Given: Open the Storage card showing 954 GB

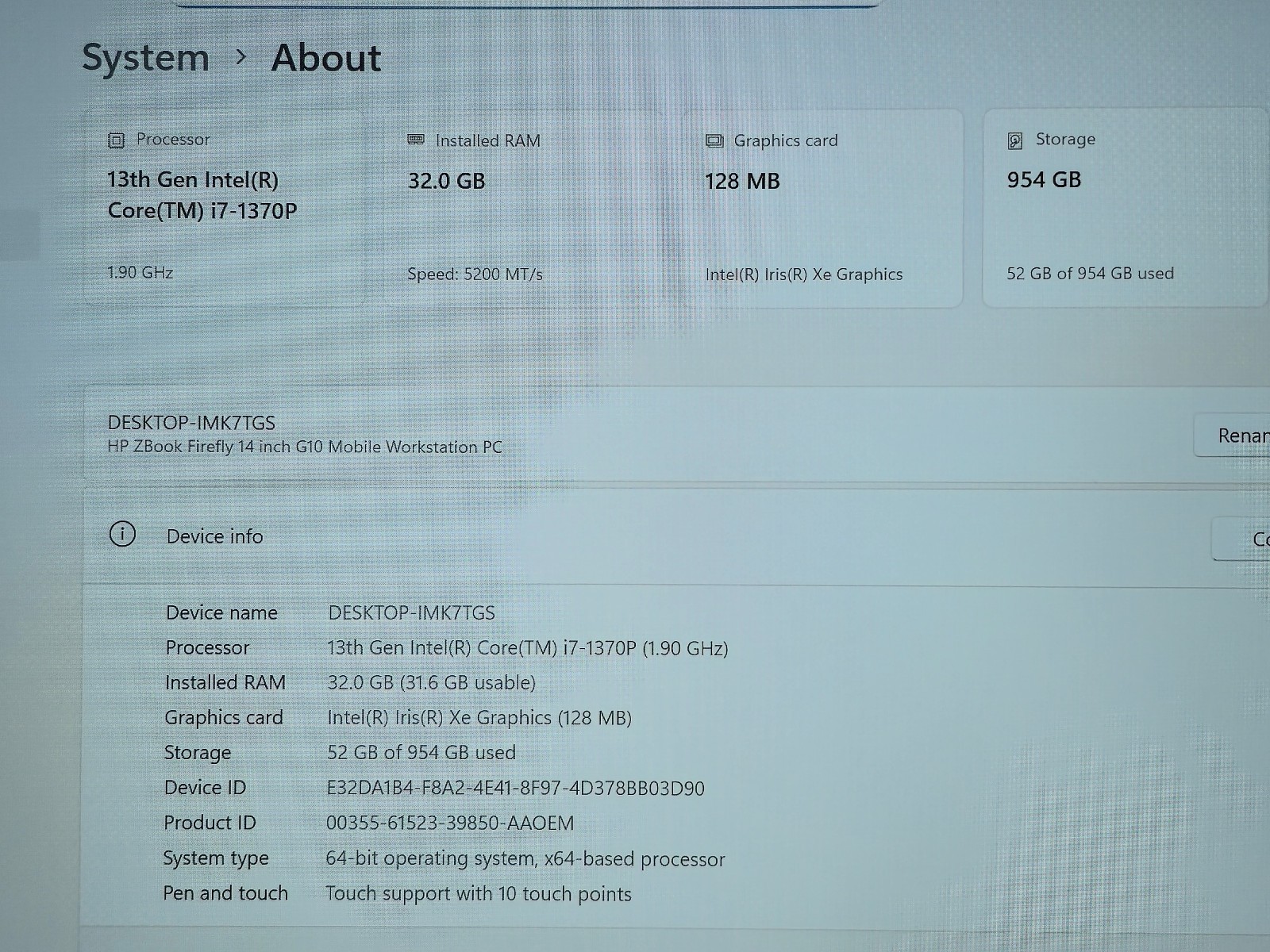Looking at the screenshot, I should coord(1126,208).
